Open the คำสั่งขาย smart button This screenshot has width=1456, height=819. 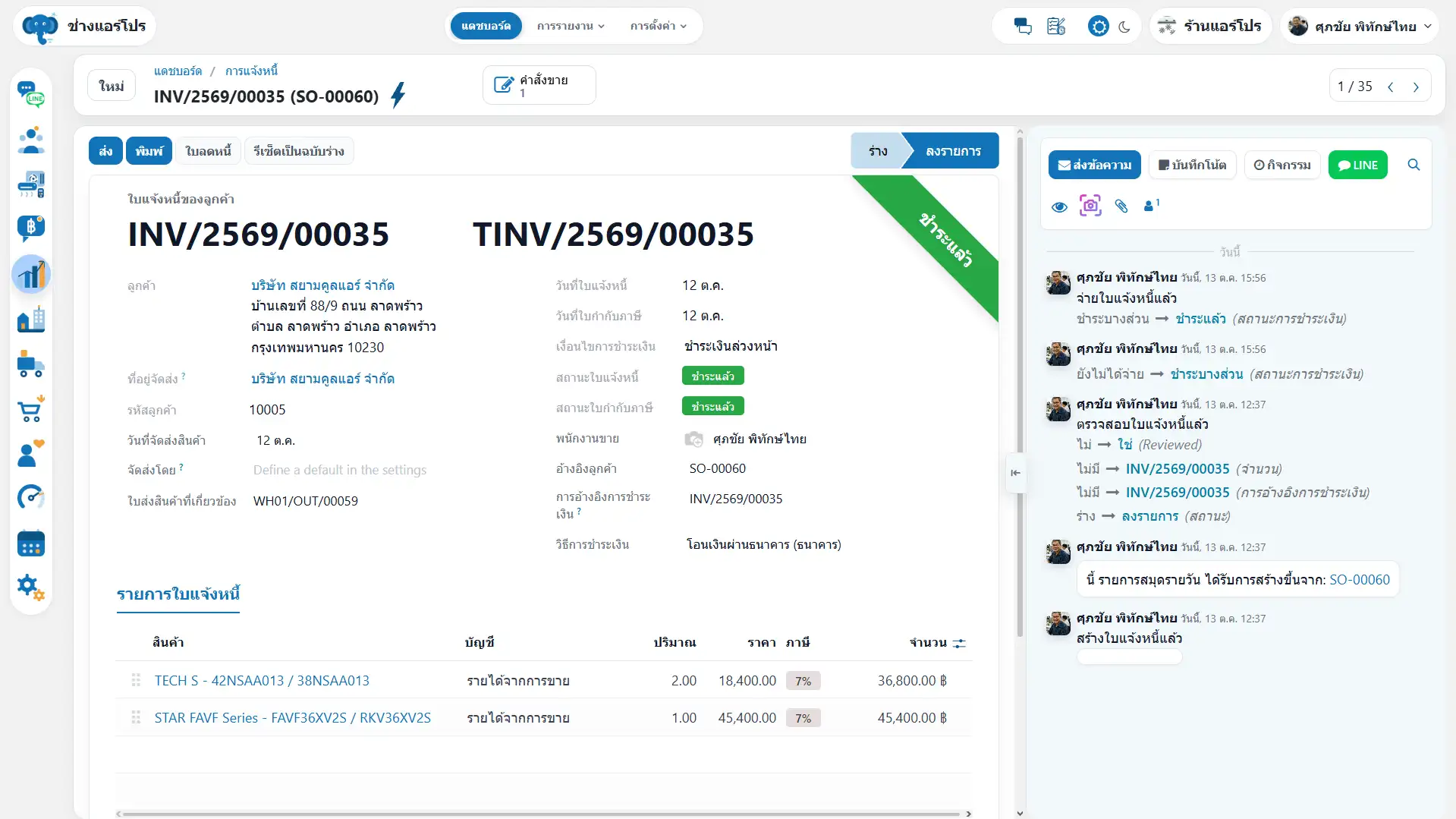tap(539, 85)
